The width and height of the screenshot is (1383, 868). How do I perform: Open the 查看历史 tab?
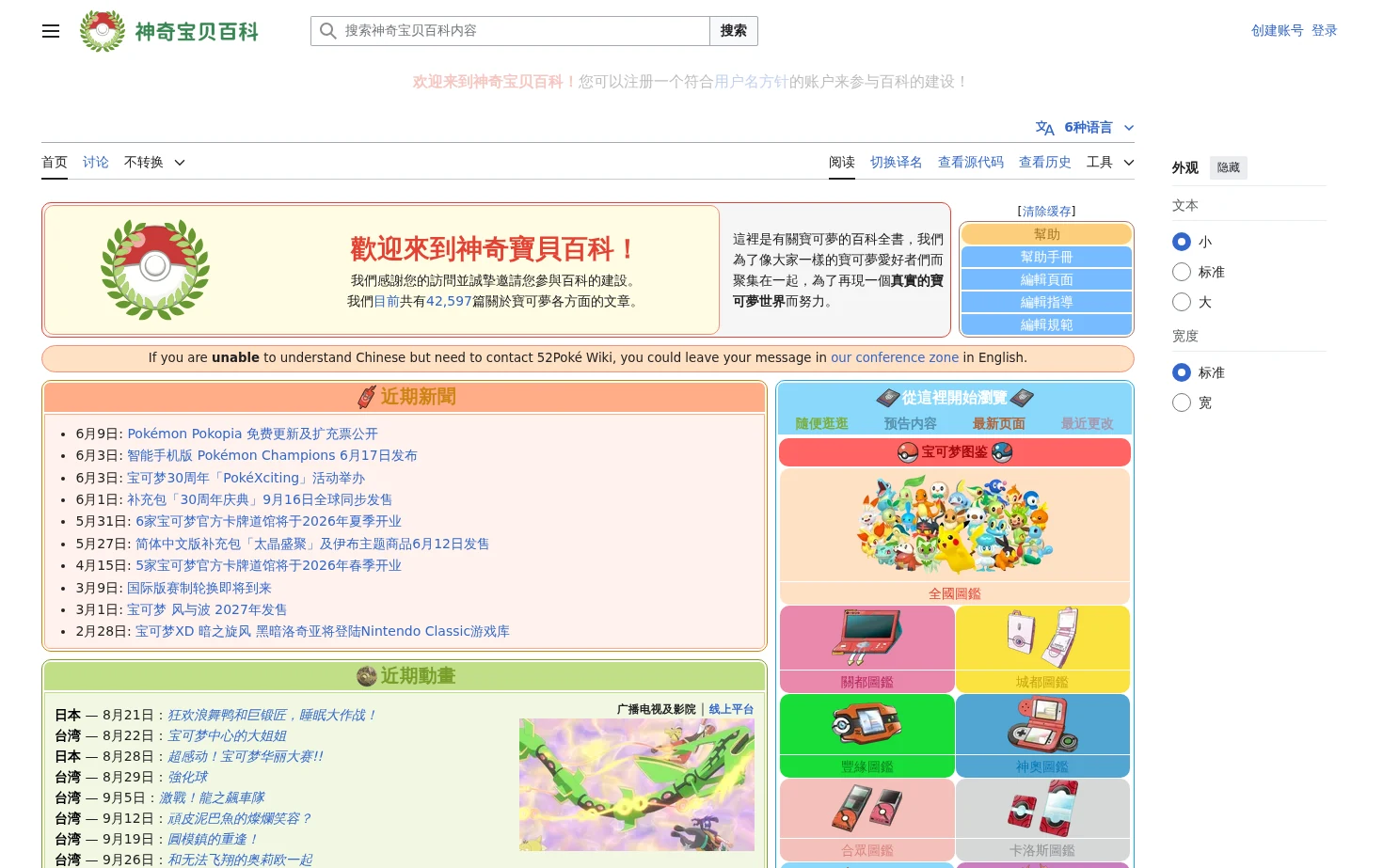coord(1045,163)
